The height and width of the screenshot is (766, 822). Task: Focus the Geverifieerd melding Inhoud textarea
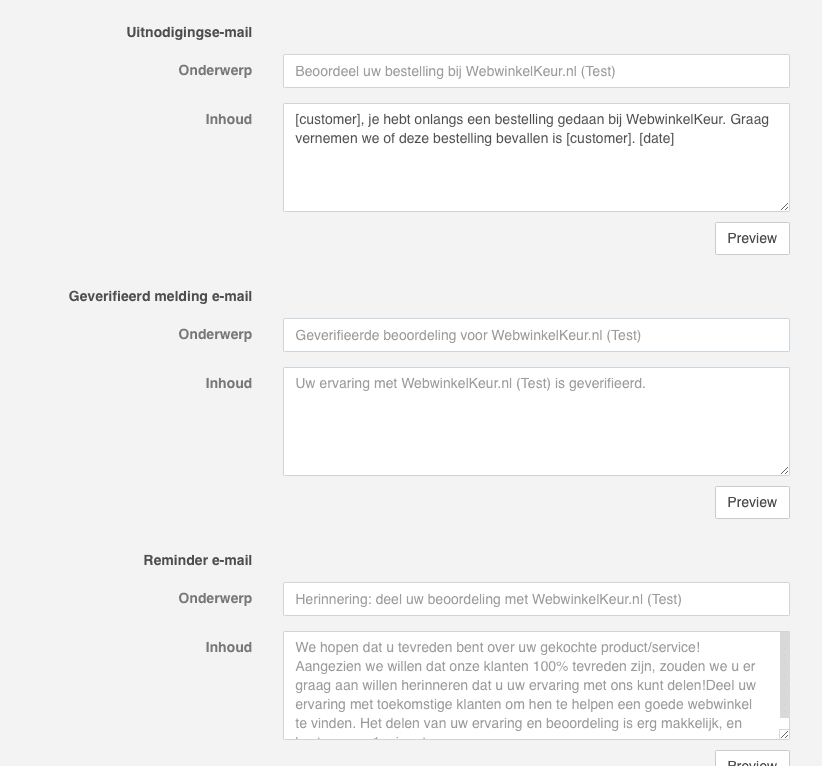[536, 430]
